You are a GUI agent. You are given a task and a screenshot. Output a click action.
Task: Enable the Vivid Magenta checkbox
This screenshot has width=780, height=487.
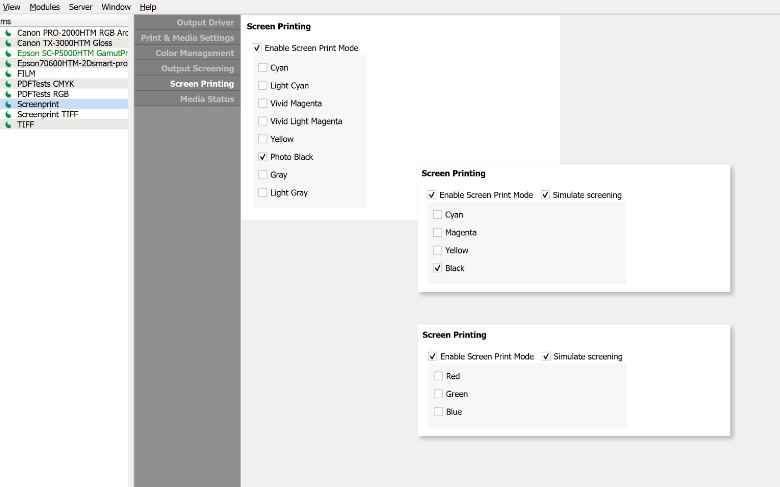tap(262, 103)
